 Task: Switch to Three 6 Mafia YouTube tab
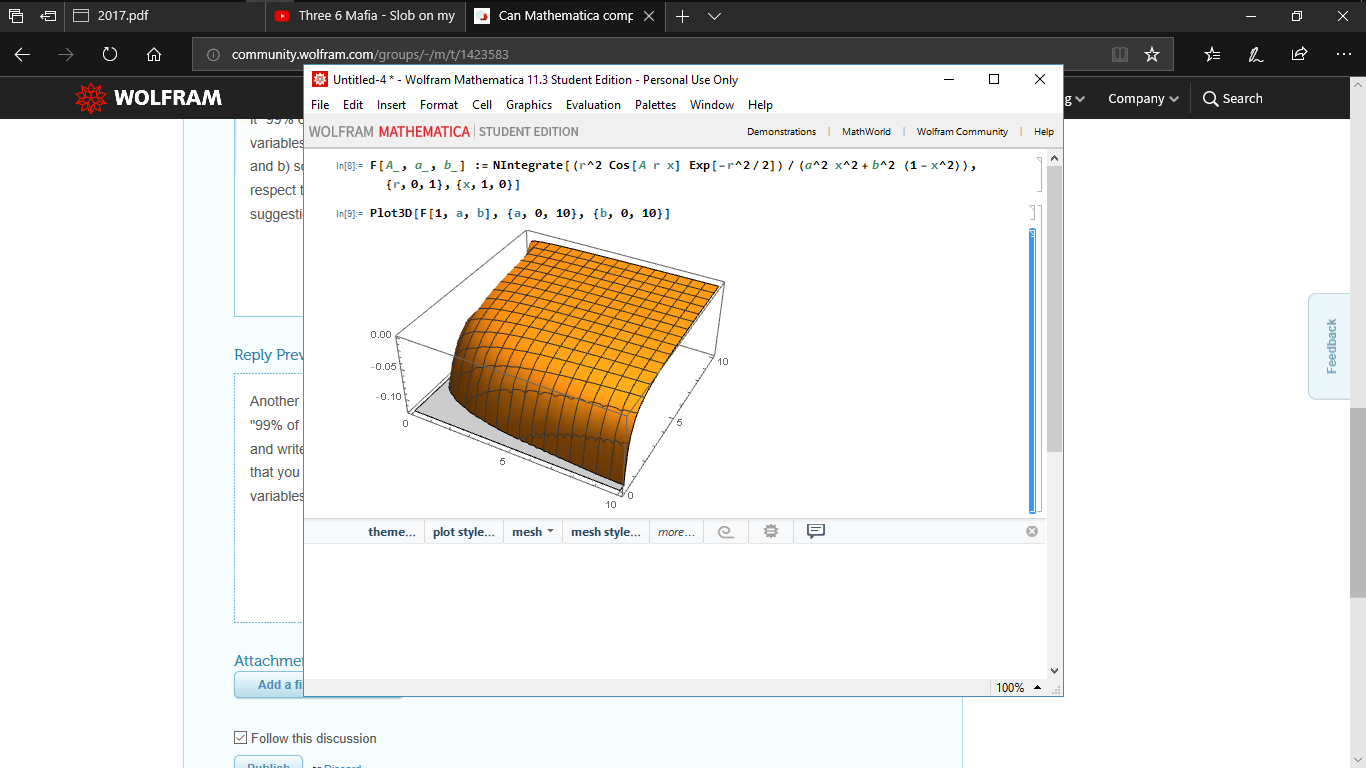[364, 16]
